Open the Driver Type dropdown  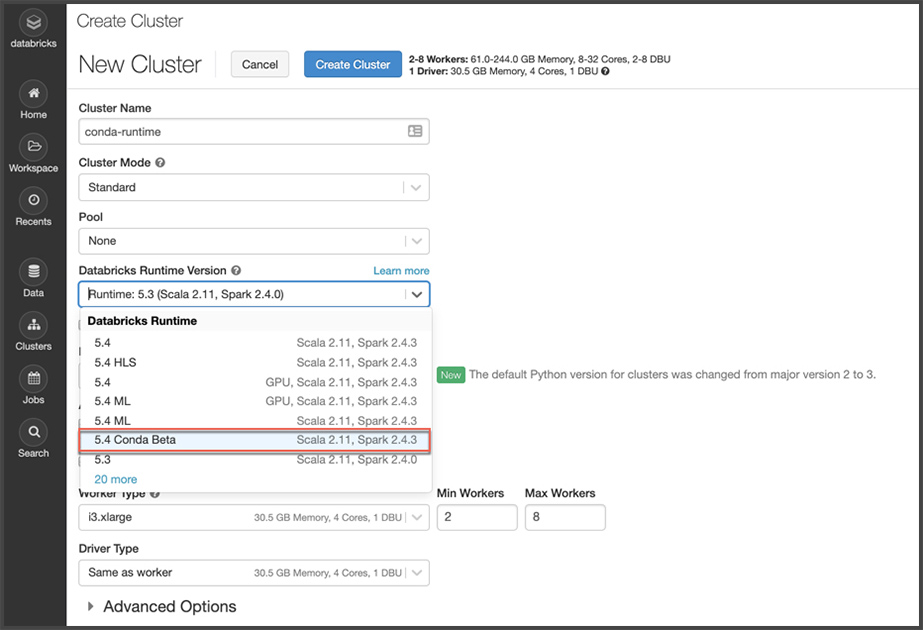(254, 573)
